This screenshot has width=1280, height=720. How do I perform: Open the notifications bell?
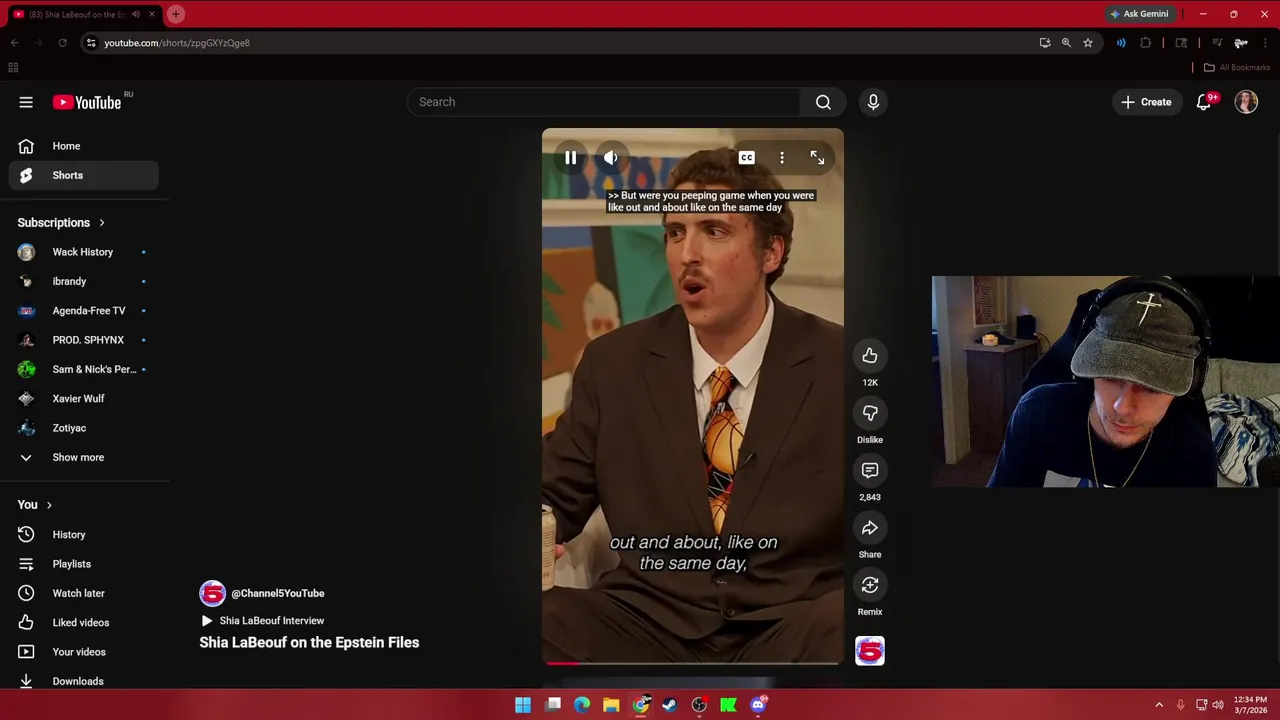pyautogui.click(x=1204, y=102)
